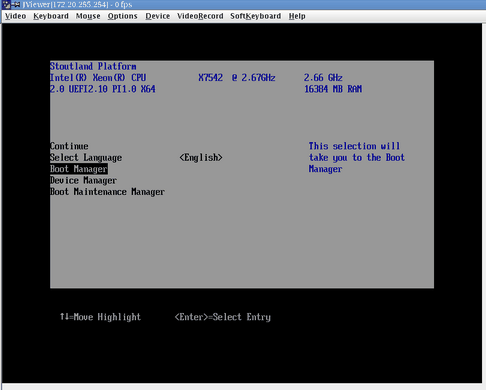486x390 pixels.
Task: Select the Continue entry
Action: 69,146
